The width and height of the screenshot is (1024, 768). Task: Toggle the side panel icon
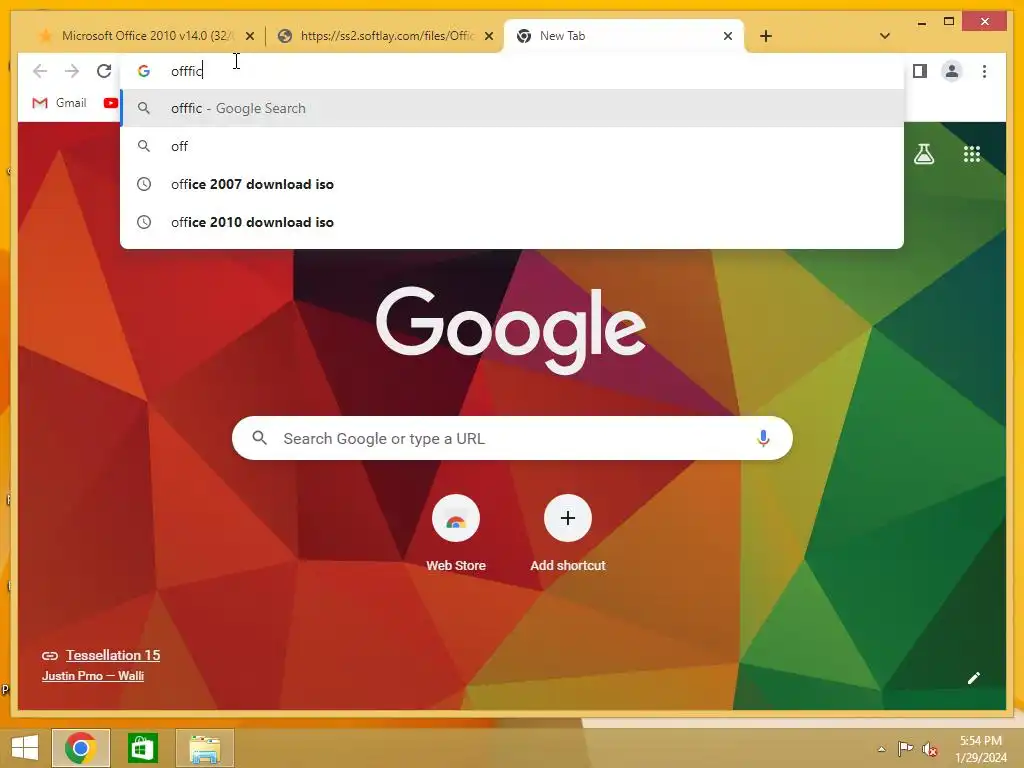(920, 71)
